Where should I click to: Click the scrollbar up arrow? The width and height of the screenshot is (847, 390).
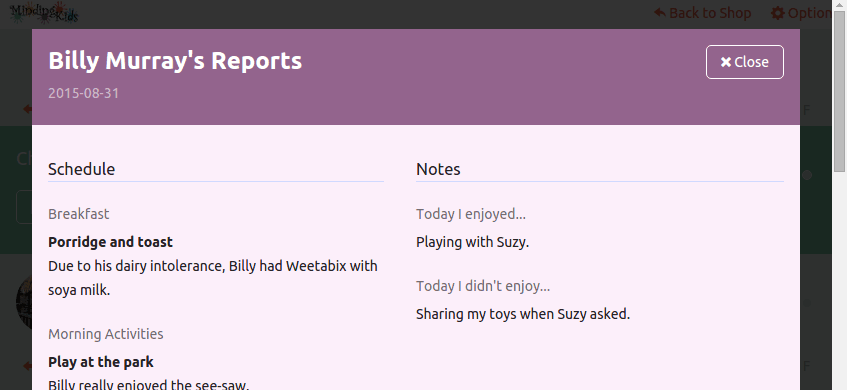[839, 5]
